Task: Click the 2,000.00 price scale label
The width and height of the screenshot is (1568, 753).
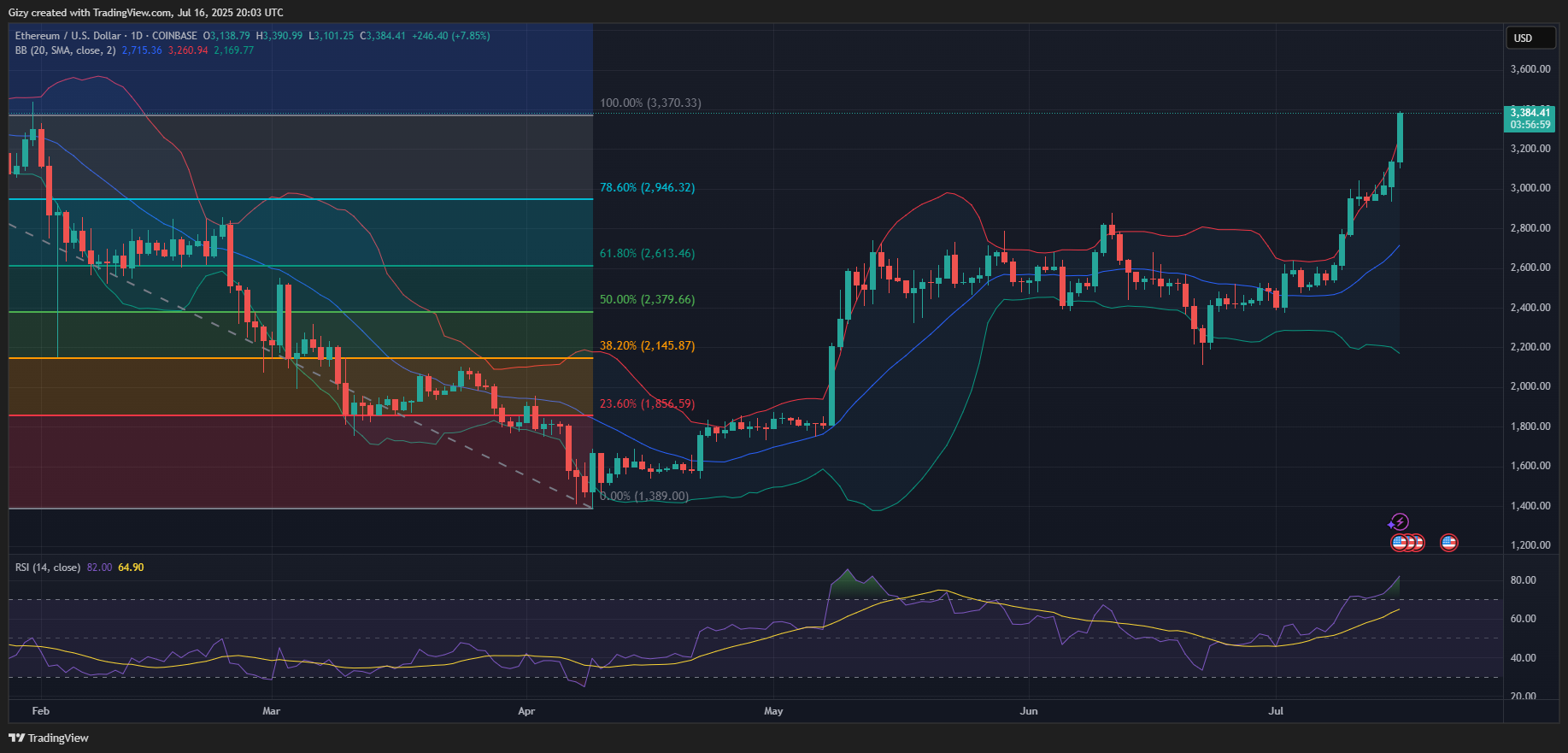Action: pos(1530,386)
